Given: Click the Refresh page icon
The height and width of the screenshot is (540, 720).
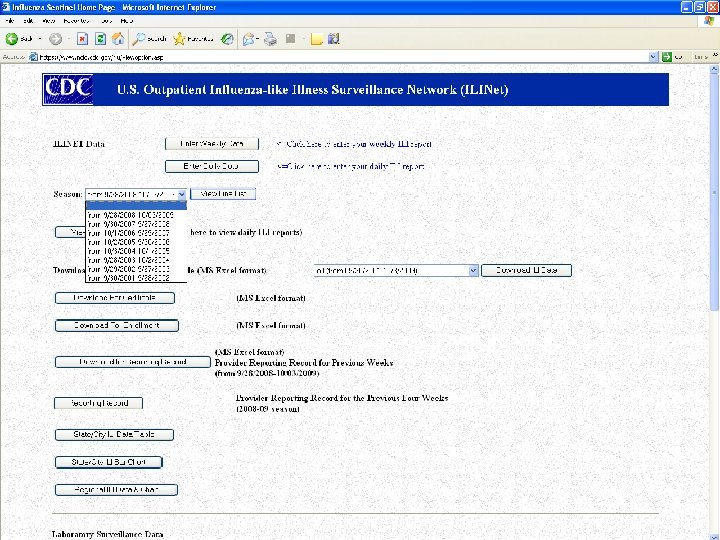Looking at the screenshot, I should point(100,39).
